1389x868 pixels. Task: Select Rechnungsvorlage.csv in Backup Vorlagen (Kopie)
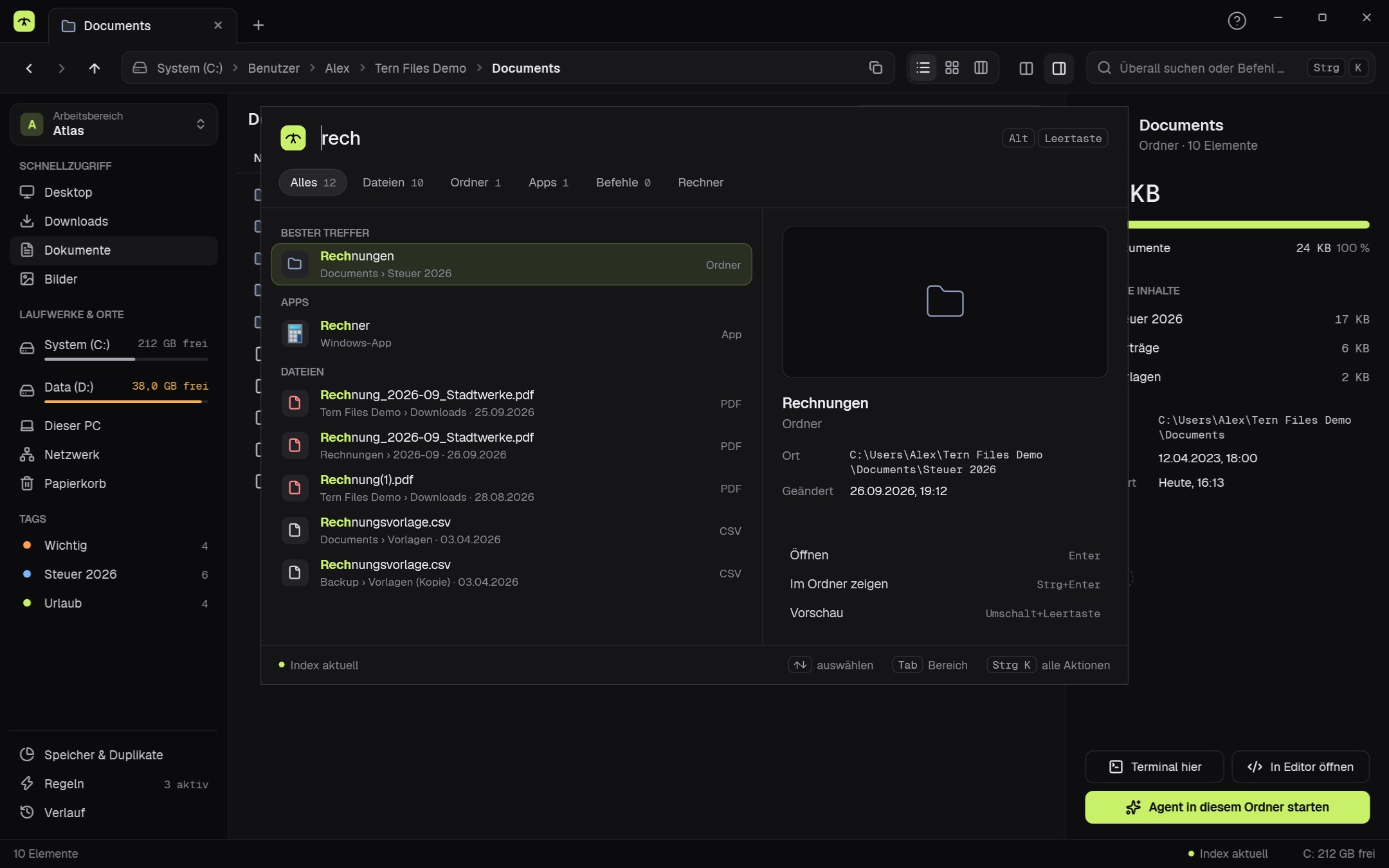point(511,573)
